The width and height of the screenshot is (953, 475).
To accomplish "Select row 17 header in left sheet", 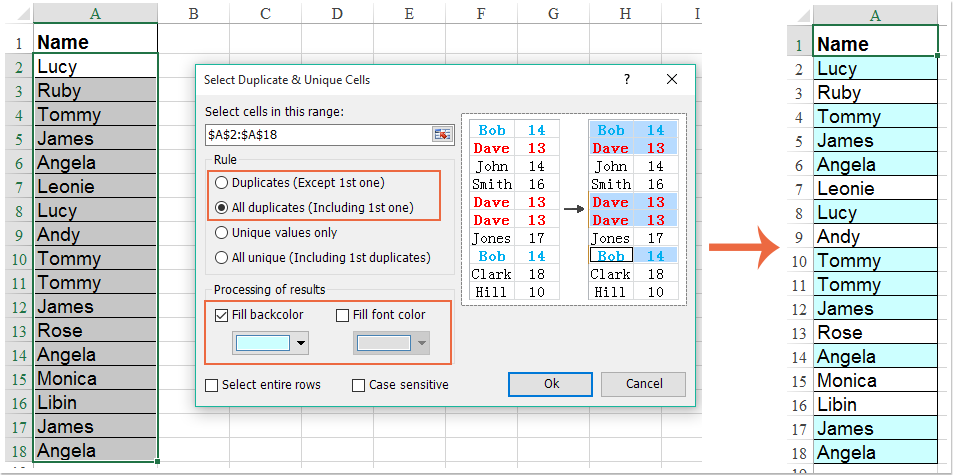I will pyautogui.click(x=18, y=428).
